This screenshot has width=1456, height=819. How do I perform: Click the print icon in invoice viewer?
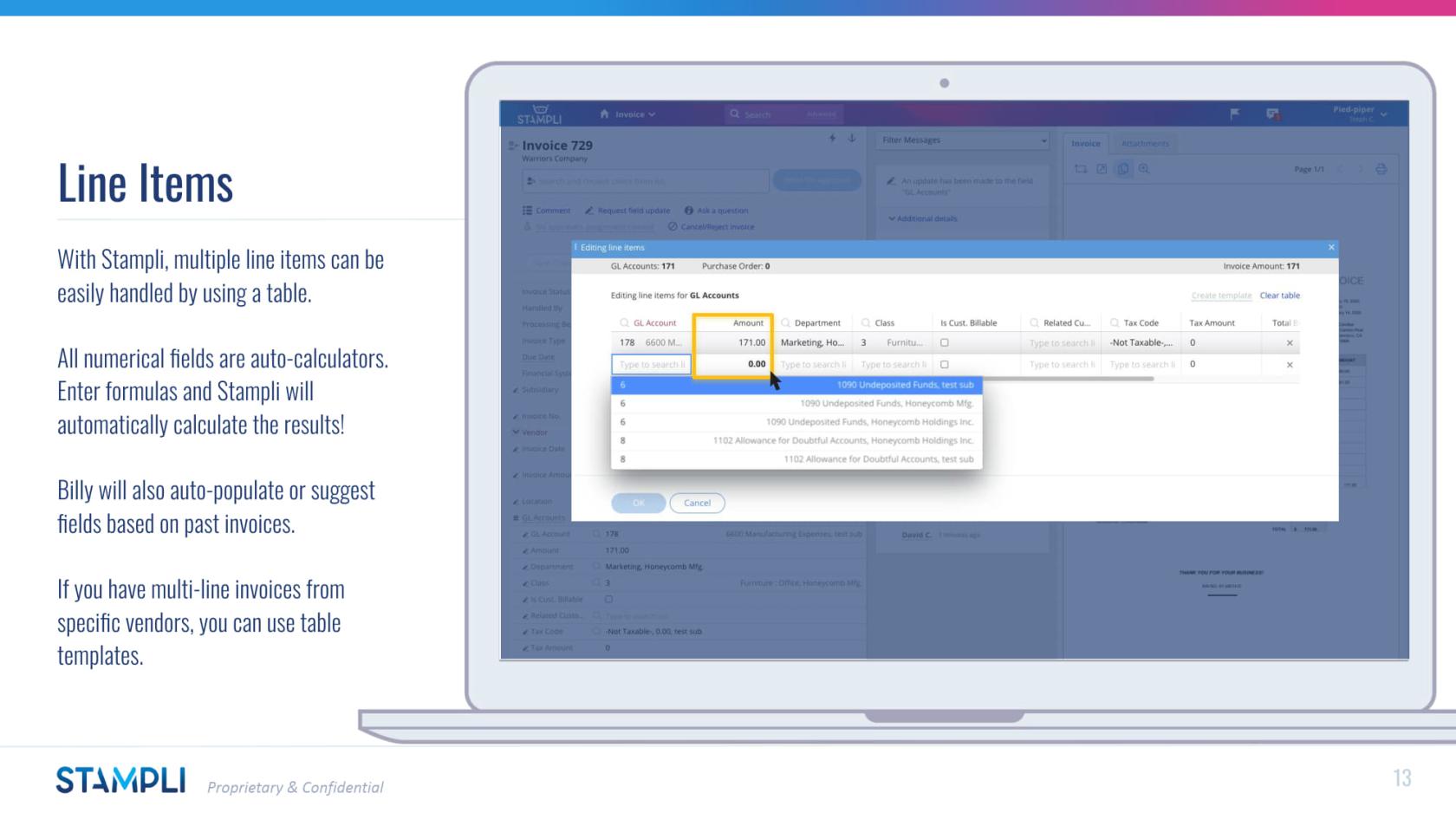pyautogui.click(x=1381, y=169)
